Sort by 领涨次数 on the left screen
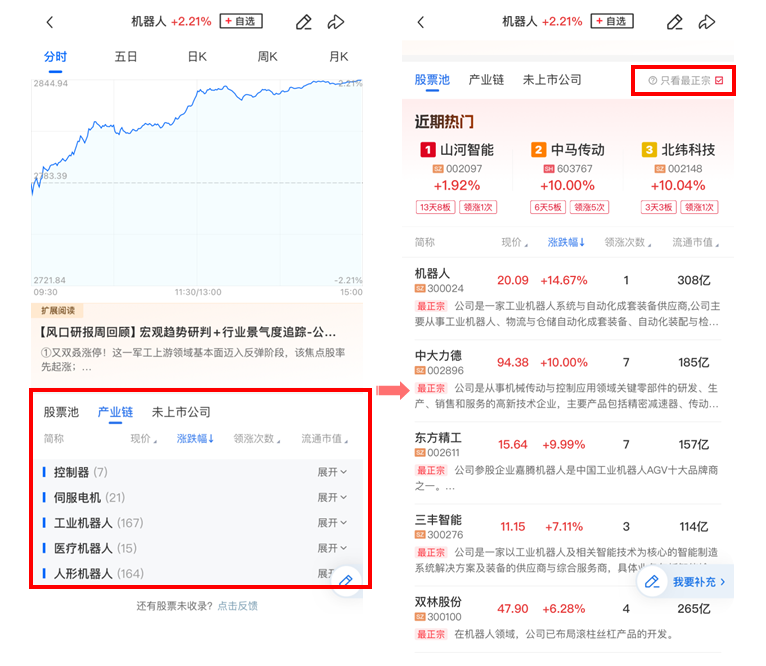The image size is (766, 666). [x=257, y=438]
